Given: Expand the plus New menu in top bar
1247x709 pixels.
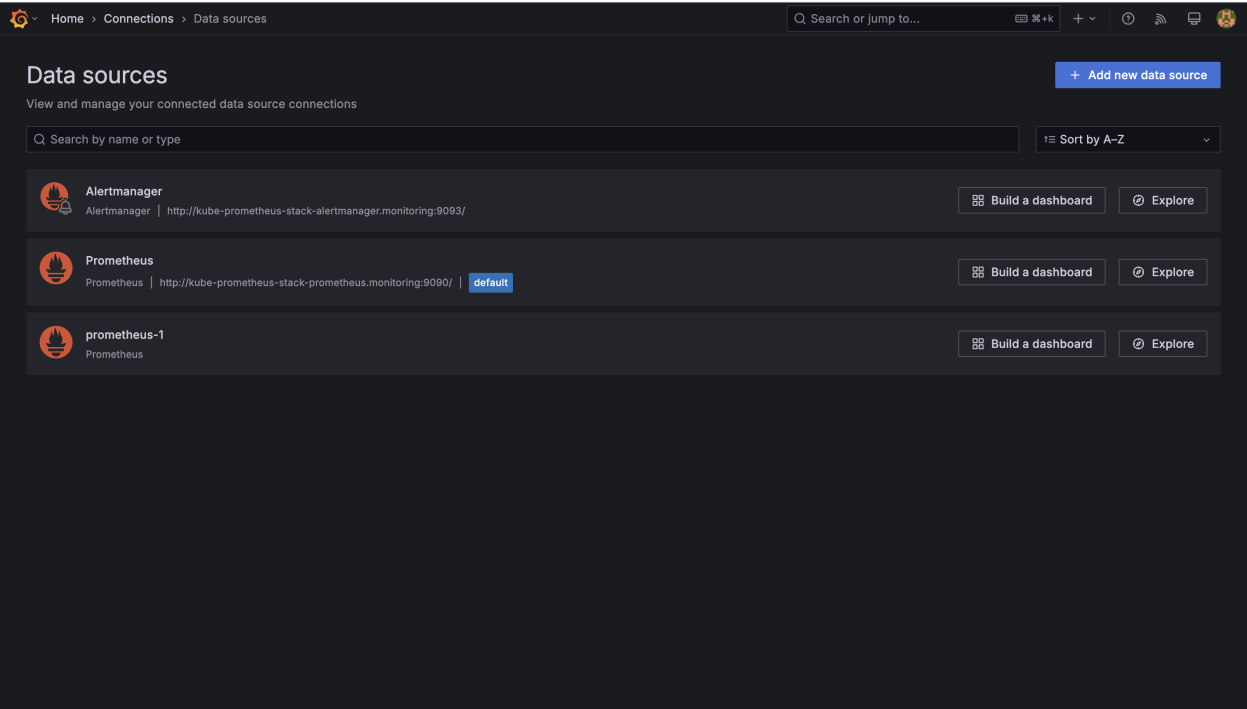Looking at the screenshot, I should 1084,19.
